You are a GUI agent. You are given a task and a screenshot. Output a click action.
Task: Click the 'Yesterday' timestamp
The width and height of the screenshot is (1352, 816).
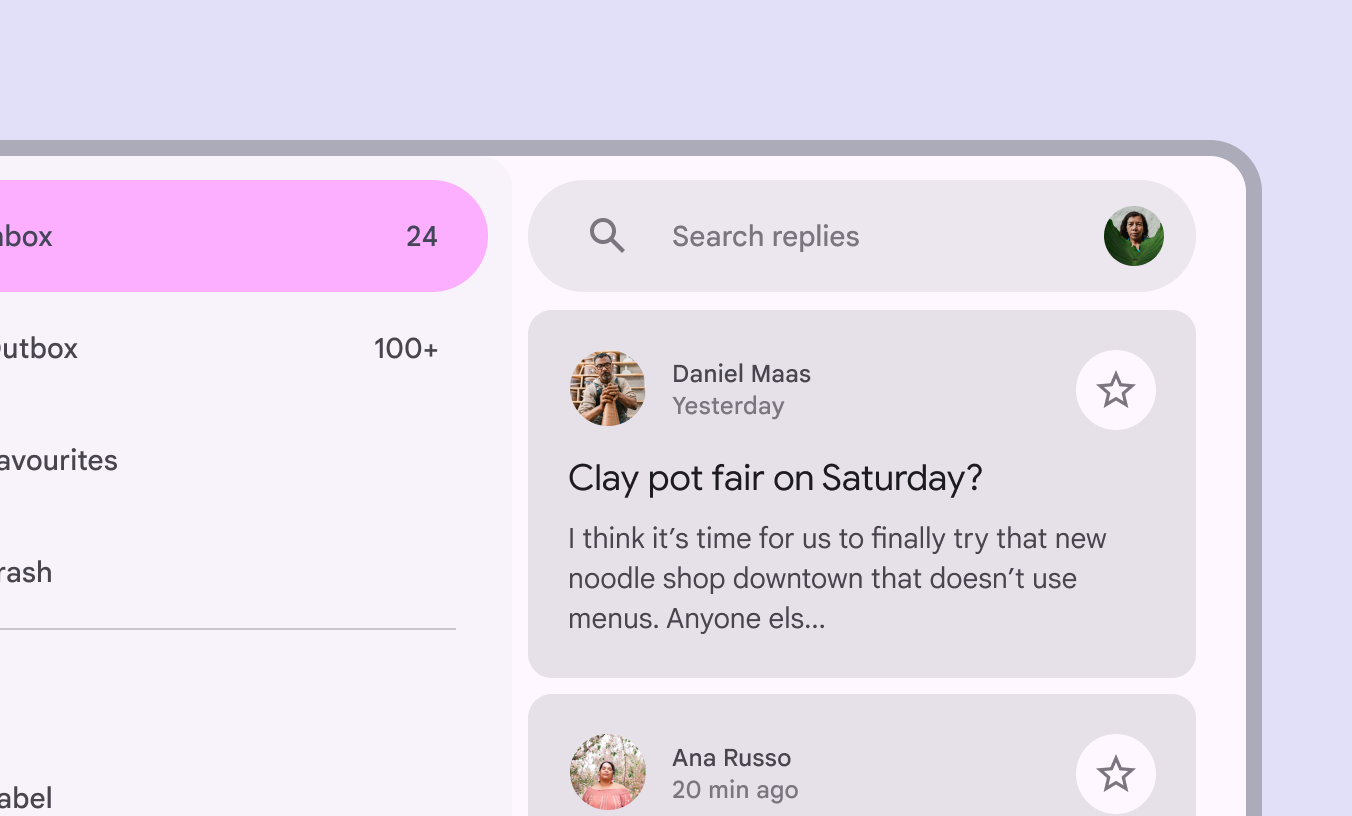728,406
